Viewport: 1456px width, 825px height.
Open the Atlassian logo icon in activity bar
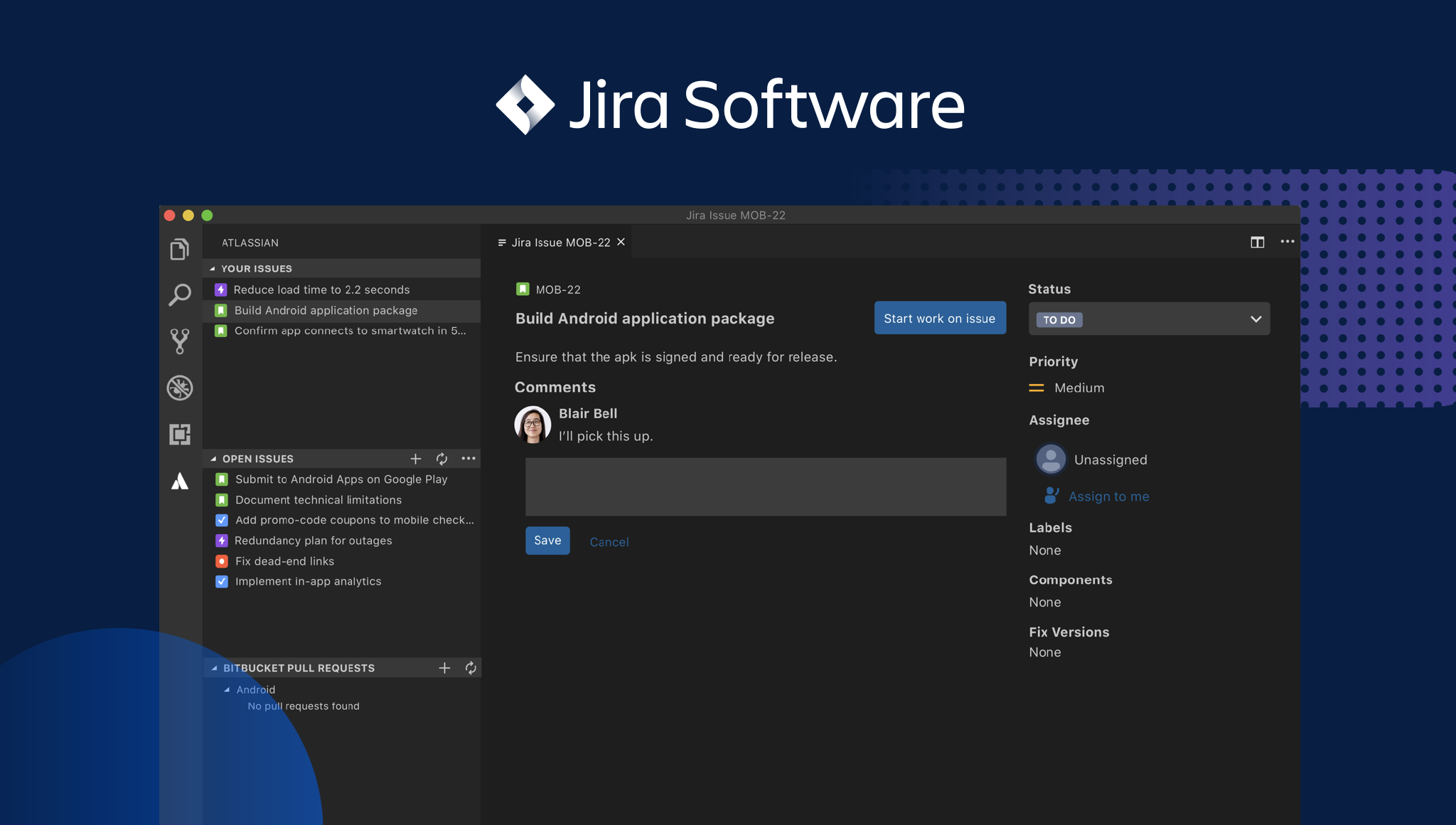180,481
